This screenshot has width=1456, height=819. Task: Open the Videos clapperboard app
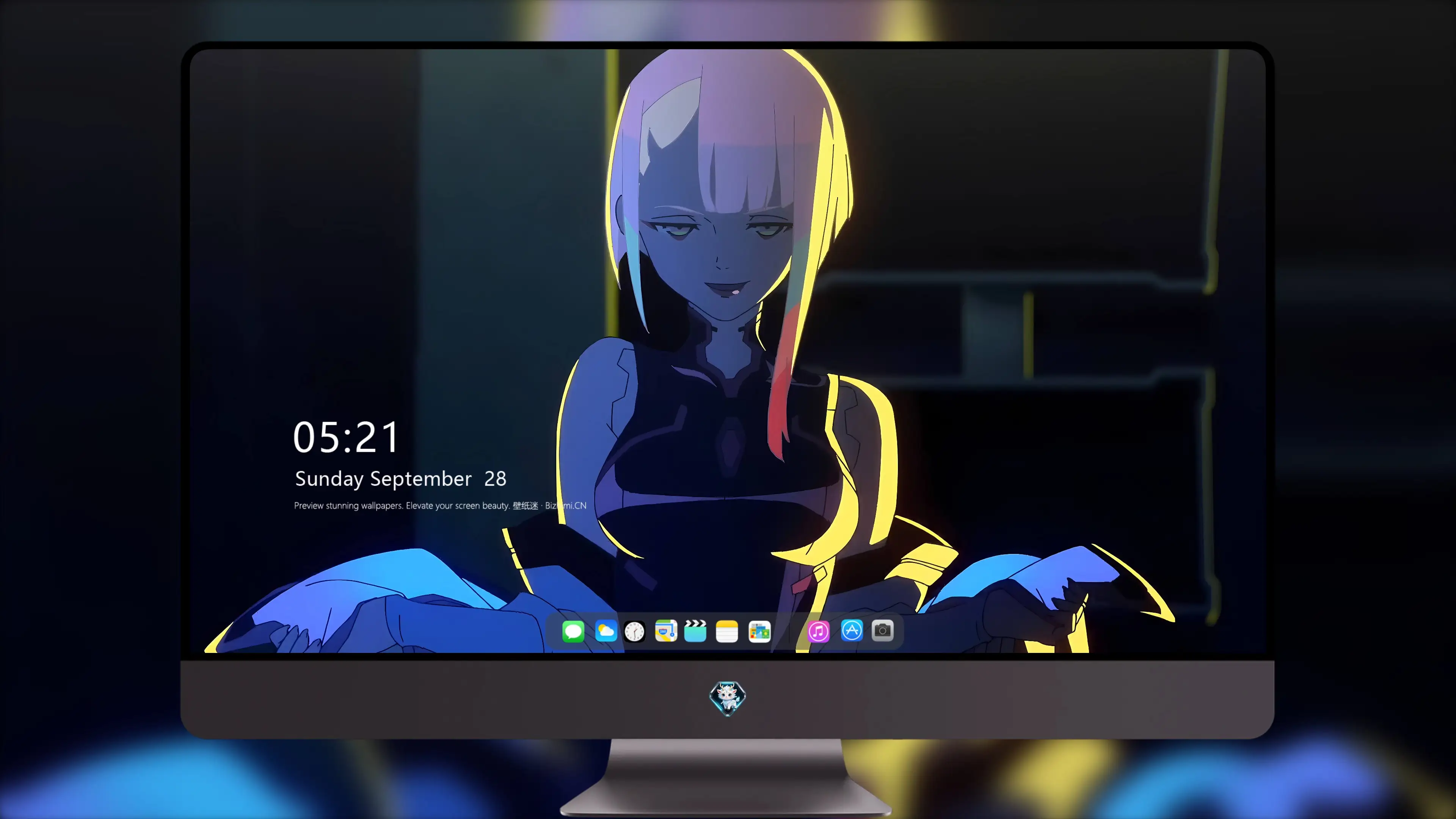click(695, 631)
